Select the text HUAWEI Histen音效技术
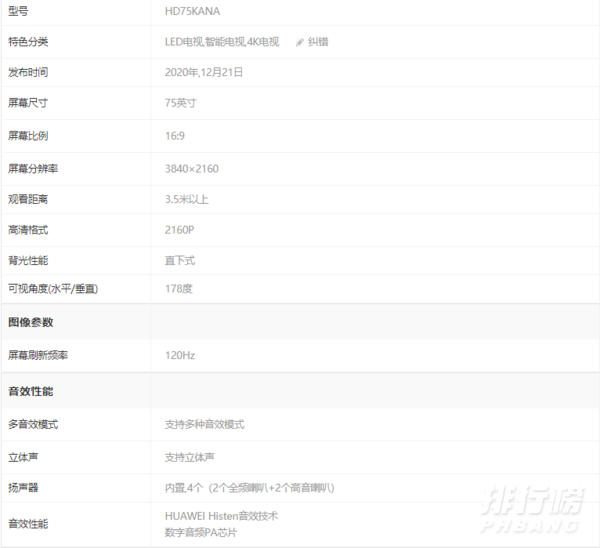 point(221,516)
